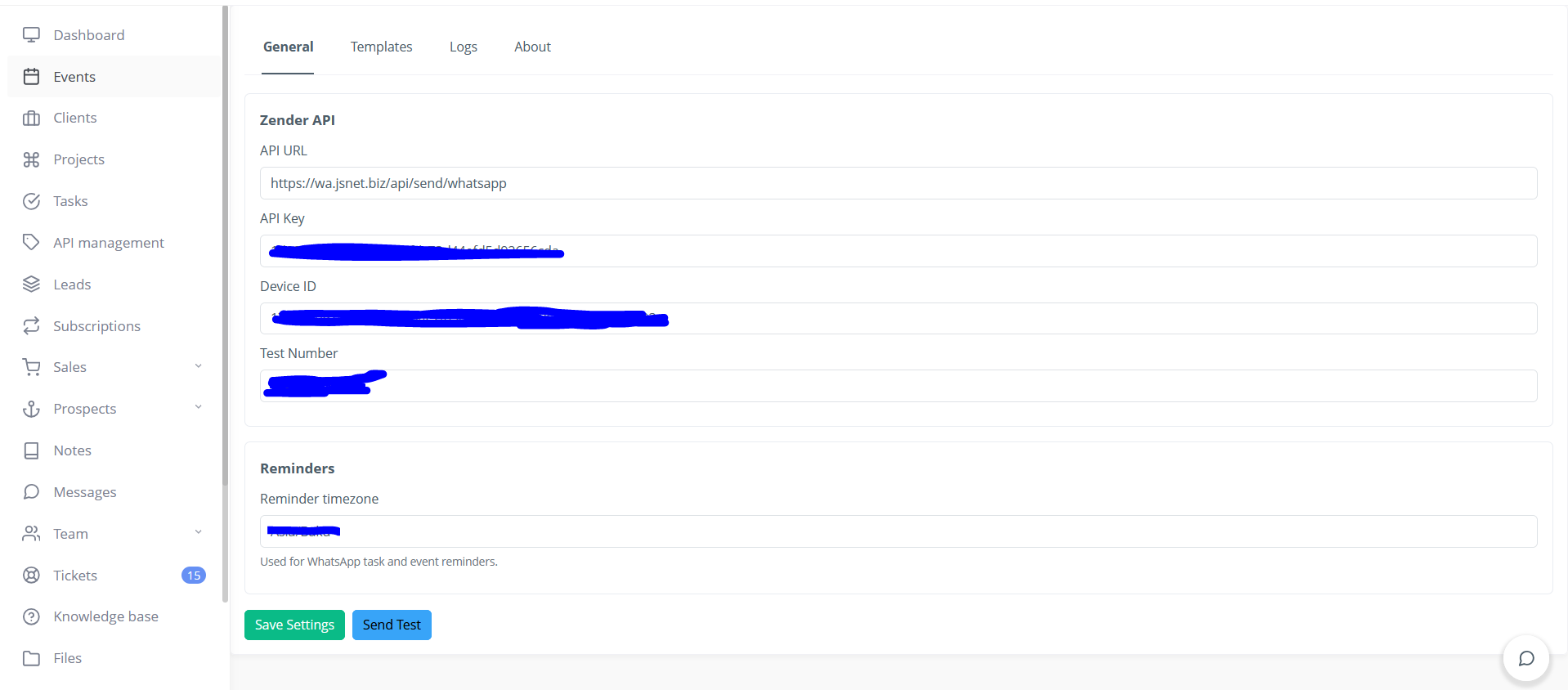
Task: Open the Knowledge base link
Action: [105, 616]
